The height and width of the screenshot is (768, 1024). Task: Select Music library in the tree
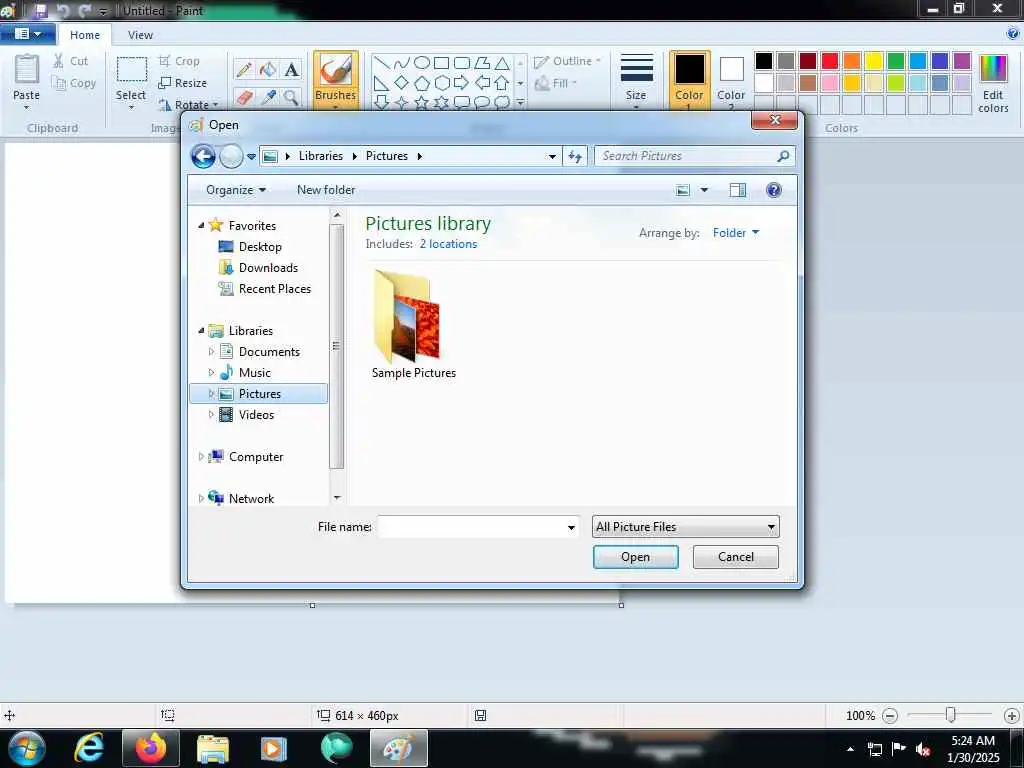(254, 373)
